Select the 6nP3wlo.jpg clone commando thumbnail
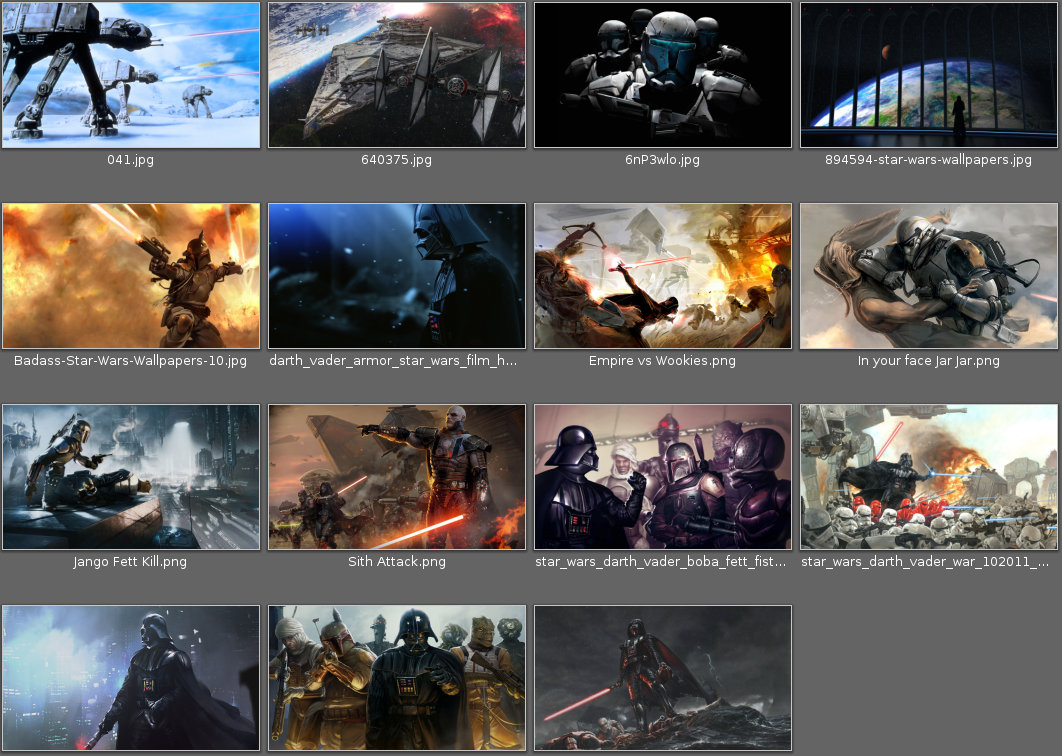The image size is (1062, 756). tap(663, 75)
